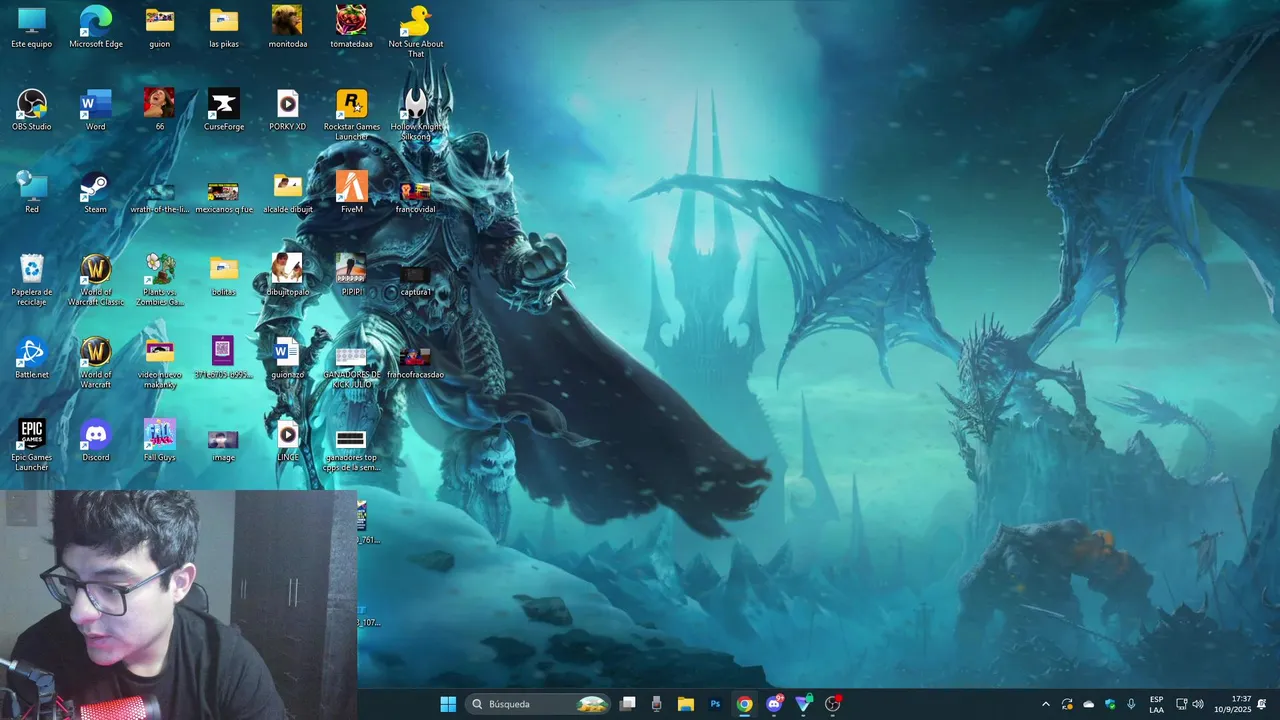1280x720 pixels.
Task: Select the OBS Studio shortcut
Action: [32, 110]
